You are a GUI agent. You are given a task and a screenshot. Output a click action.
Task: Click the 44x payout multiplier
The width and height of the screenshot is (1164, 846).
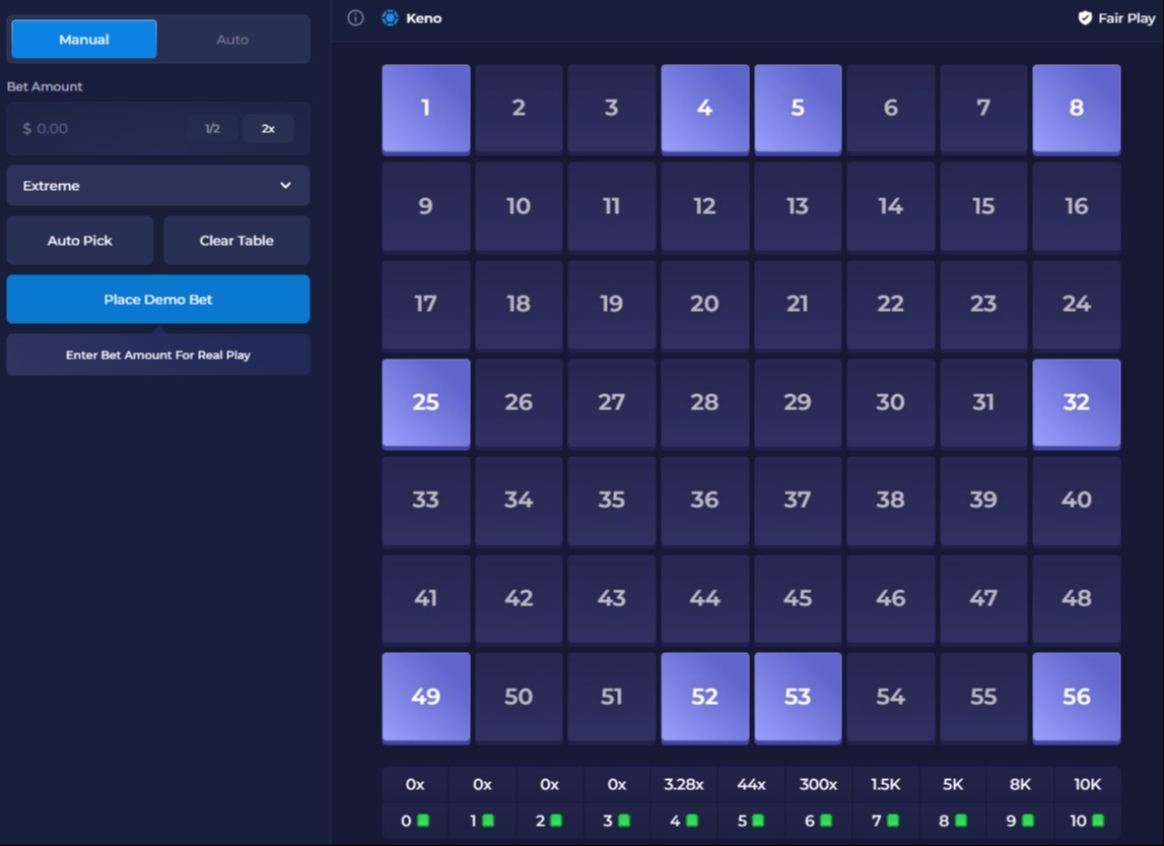pos(751,784)
